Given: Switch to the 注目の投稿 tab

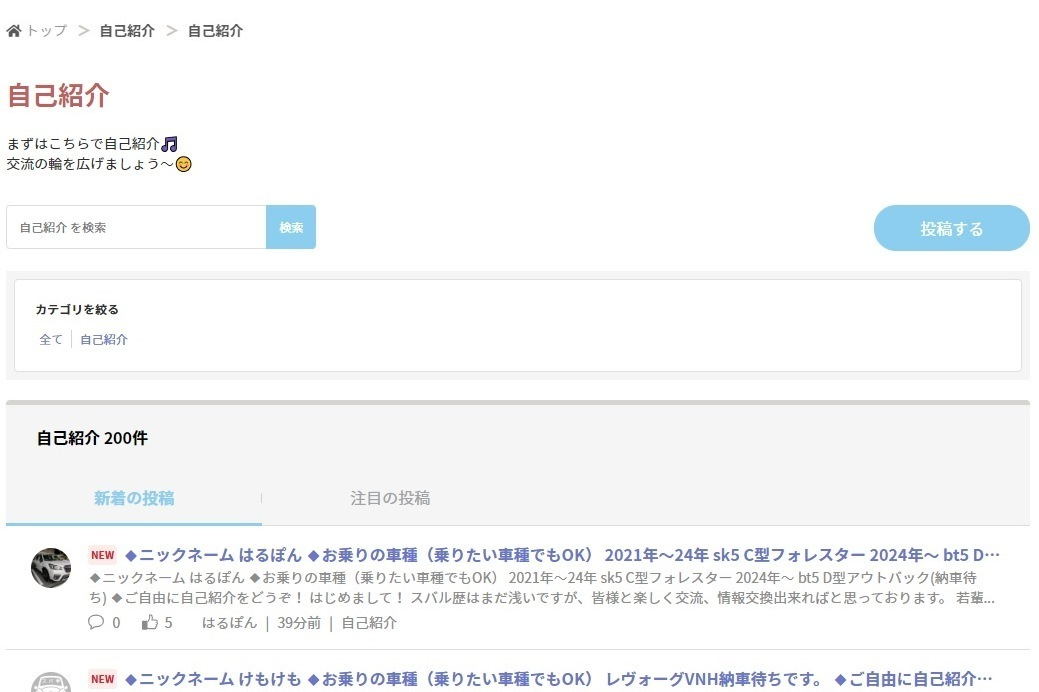Looking at the screenshot, I should [390, 498].
